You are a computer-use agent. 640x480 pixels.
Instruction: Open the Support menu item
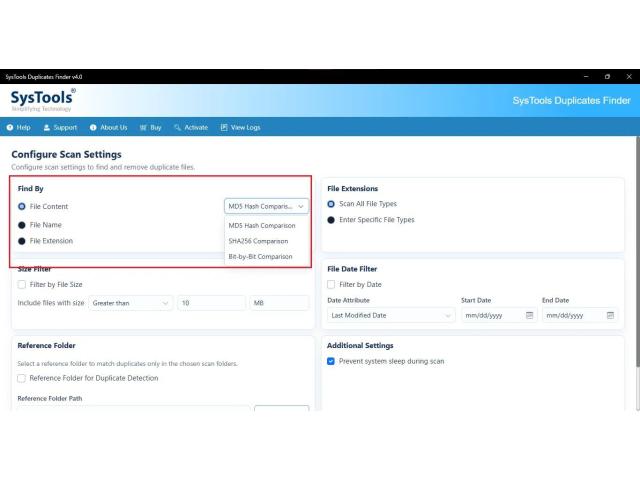click(x=60, y=127)
